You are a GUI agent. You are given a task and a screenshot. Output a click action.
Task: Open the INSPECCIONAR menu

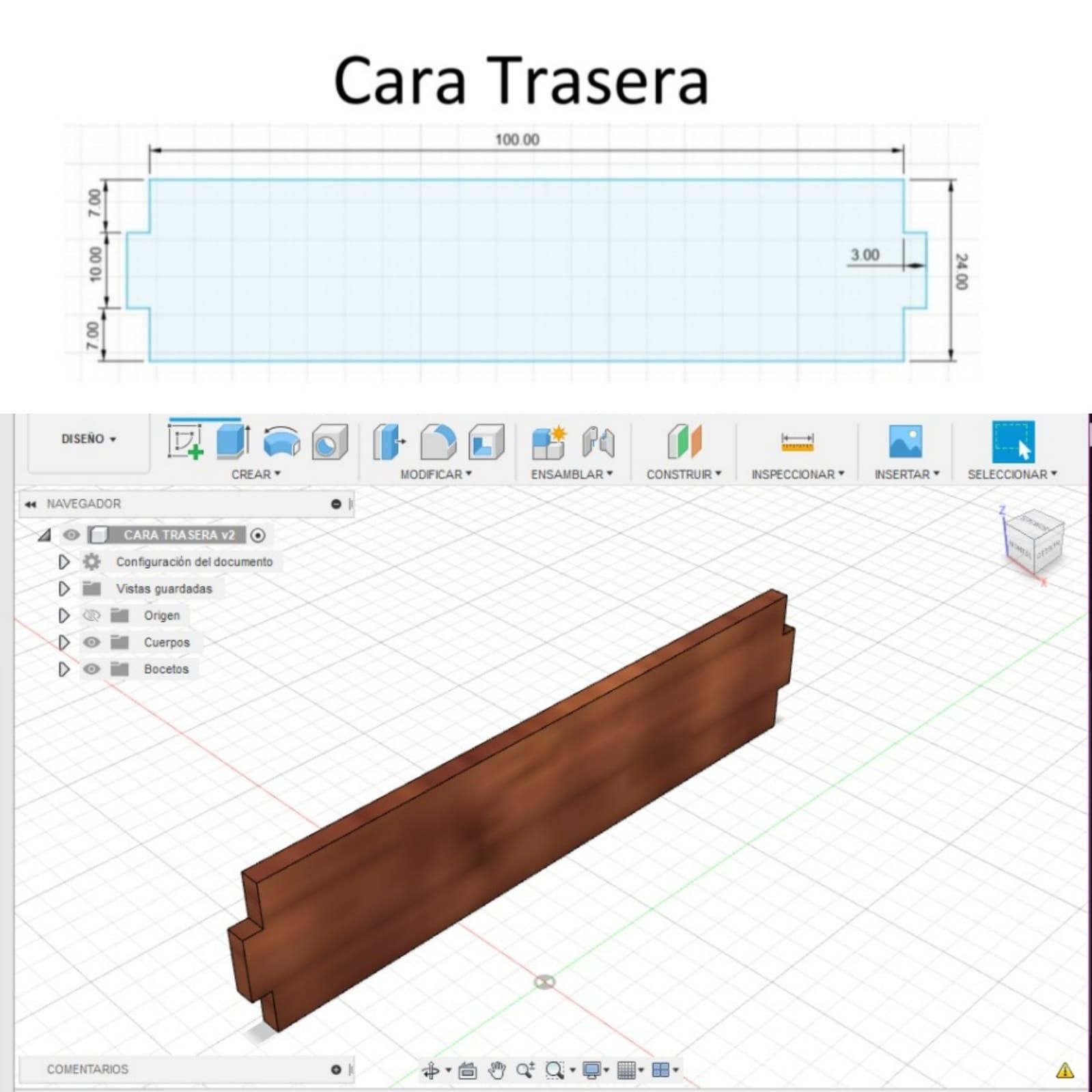coord(798,474)
